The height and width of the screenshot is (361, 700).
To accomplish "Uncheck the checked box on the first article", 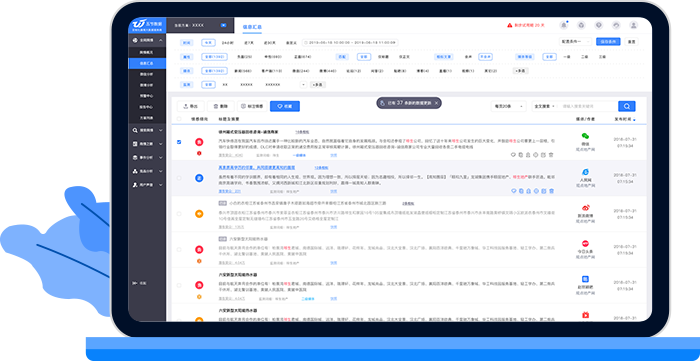I will (x=179, y=142).
